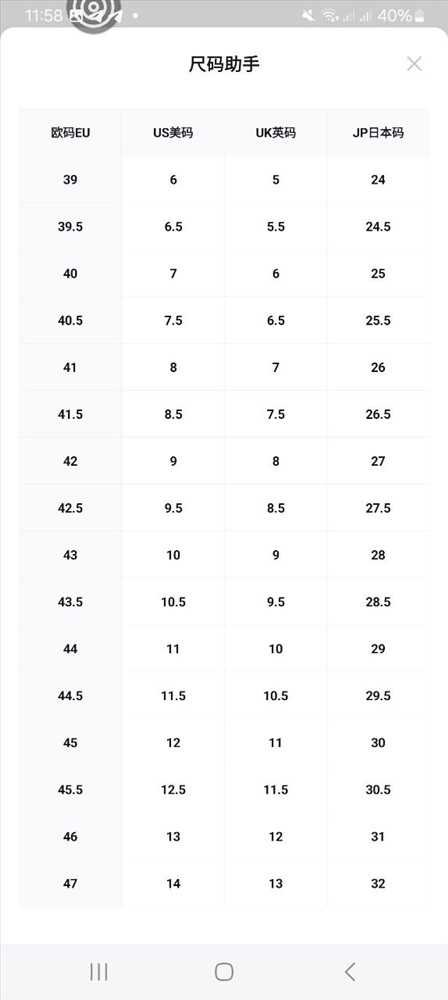This screenshot has height=1000, width=448.
Task: Tap the Wi-Fi icon in status bar
Action: tap(329, 16)
